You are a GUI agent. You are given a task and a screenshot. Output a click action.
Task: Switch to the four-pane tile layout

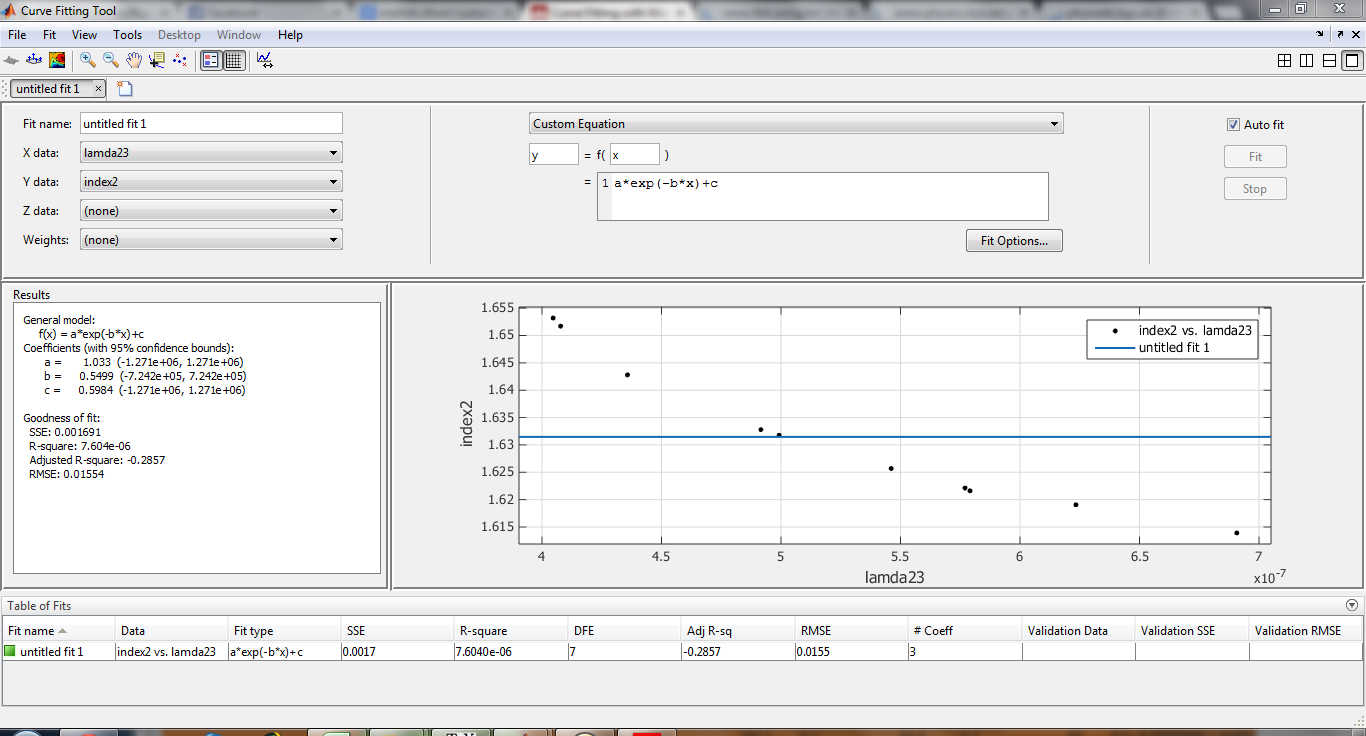pyautogui.click(x=1285, y=61)
